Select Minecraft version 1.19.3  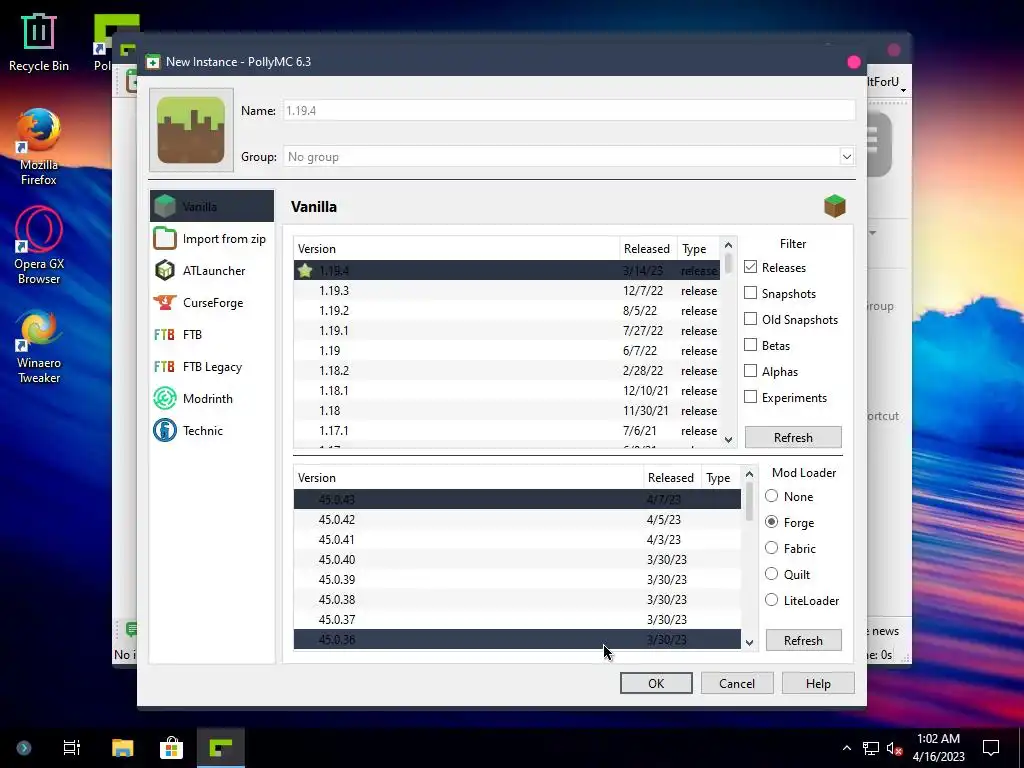(x=507, y=291)
